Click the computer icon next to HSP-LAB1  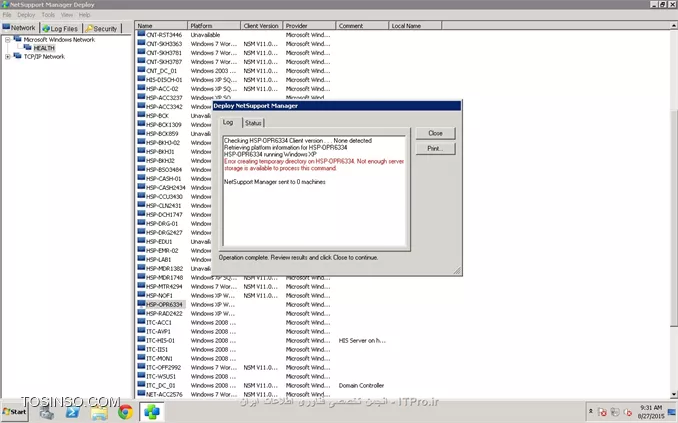pos(141,259)
